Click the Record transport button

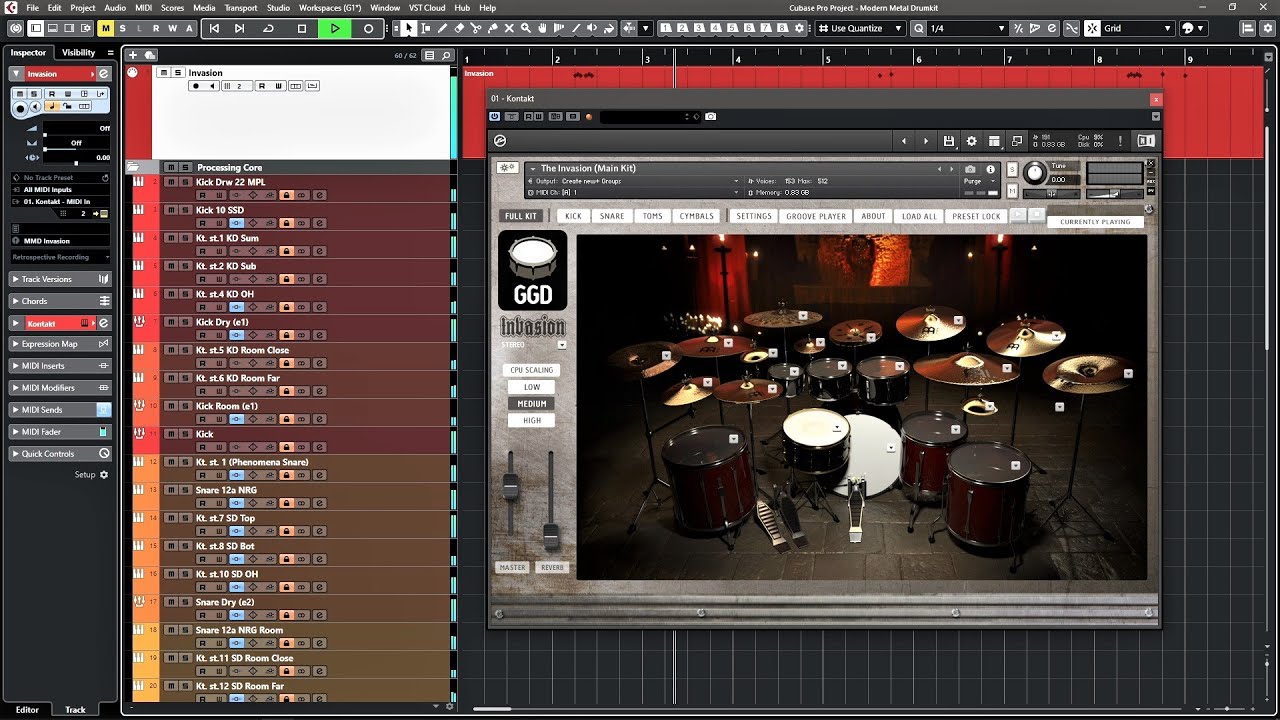[x=368, y=28]
